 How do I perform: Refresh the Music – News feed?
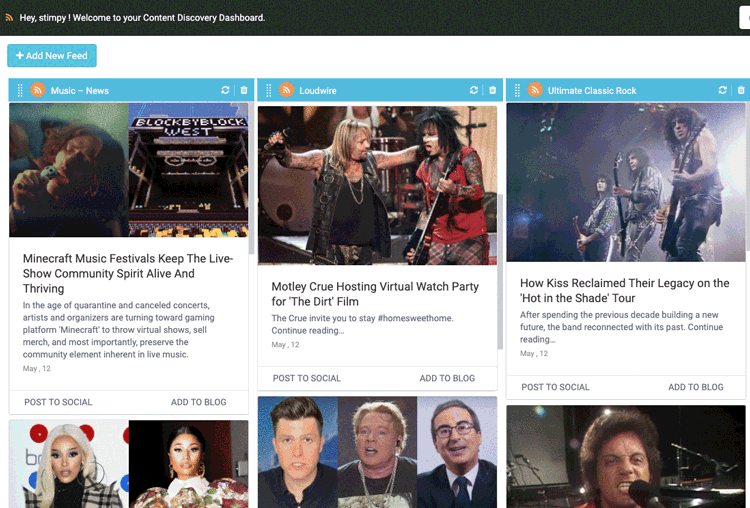pyautogui.click(x=225, y=90)
